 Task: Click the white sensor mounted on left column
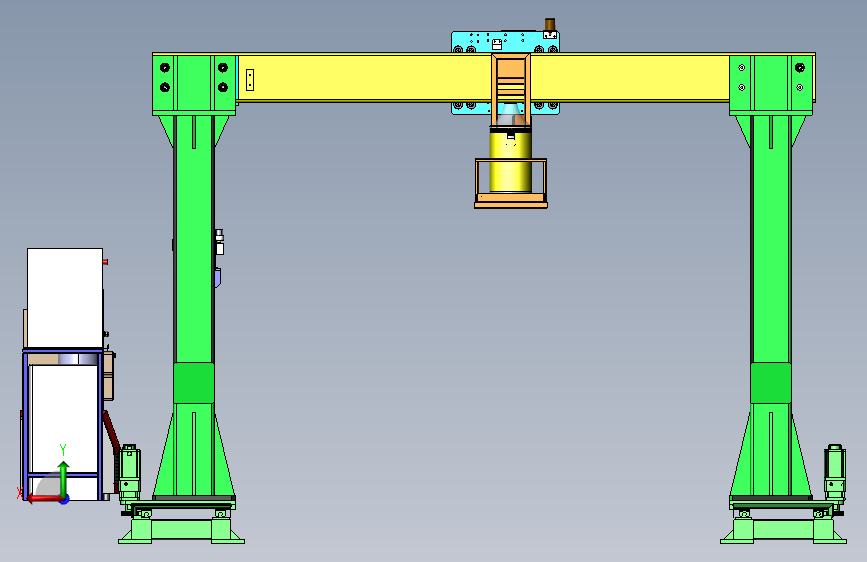[x=220, y=242]
